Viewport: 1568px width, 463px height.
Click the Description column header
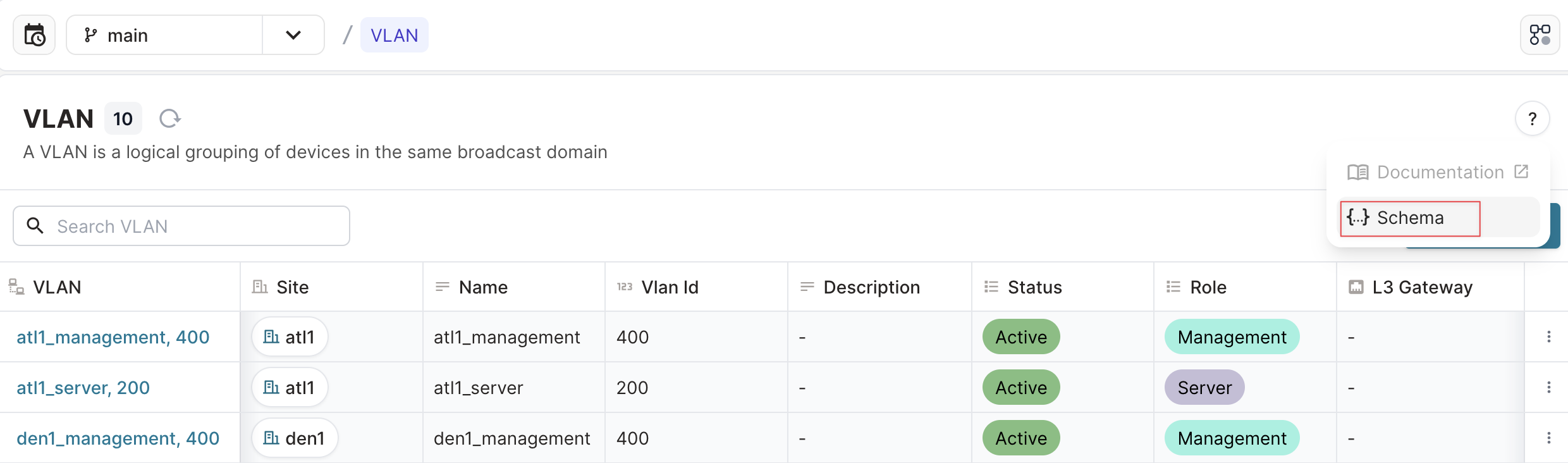tap(879, 287)
